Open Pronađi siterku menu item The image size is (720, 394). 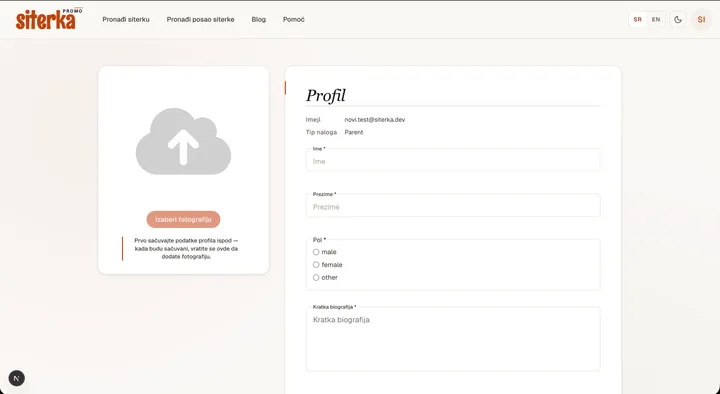(x=126, y=19)
